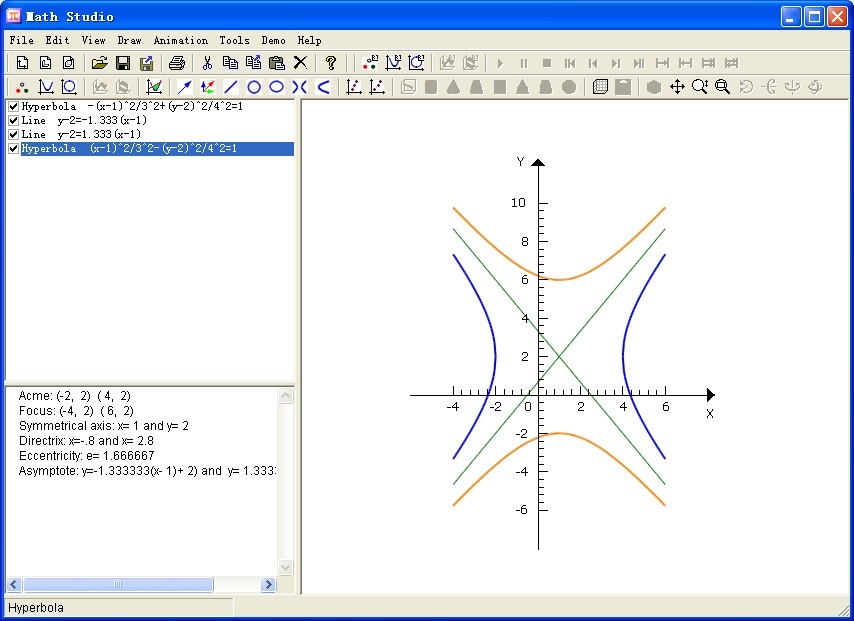This screenshot has height=621, width=854.
Task: Click the copy-with-arrow icon on top toolbar
Action: [253, 63]
